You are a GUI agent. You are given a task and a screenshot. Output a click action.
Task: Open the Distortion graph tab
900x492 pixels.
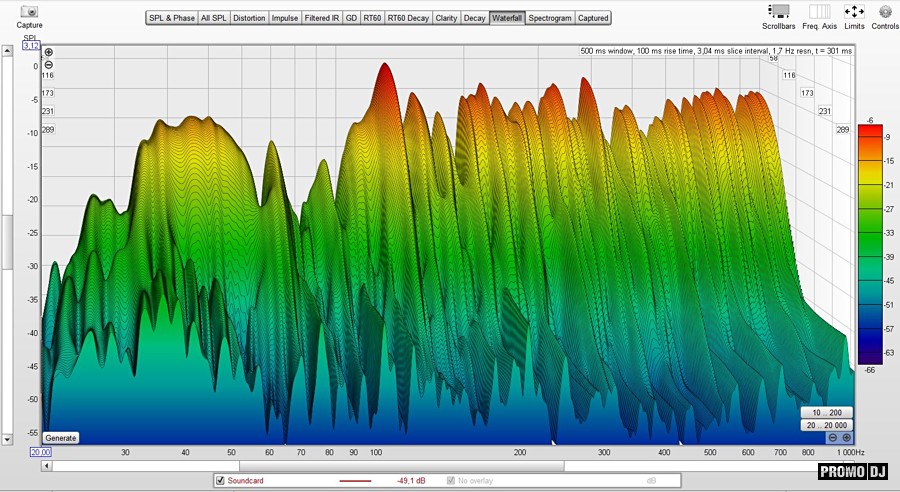coord(249,18)
